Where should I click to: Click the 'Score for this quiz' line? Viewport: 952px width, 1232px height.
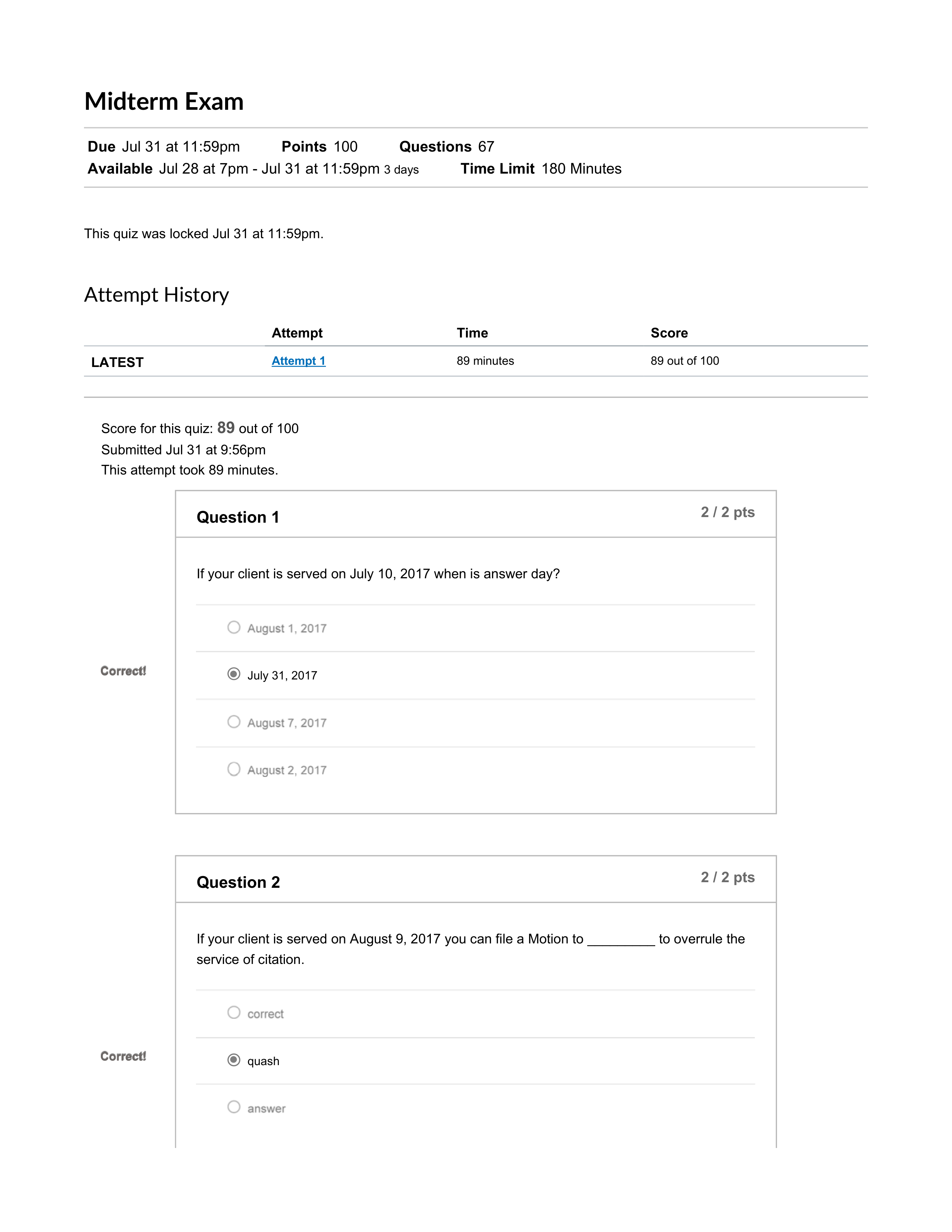[200, 428]
